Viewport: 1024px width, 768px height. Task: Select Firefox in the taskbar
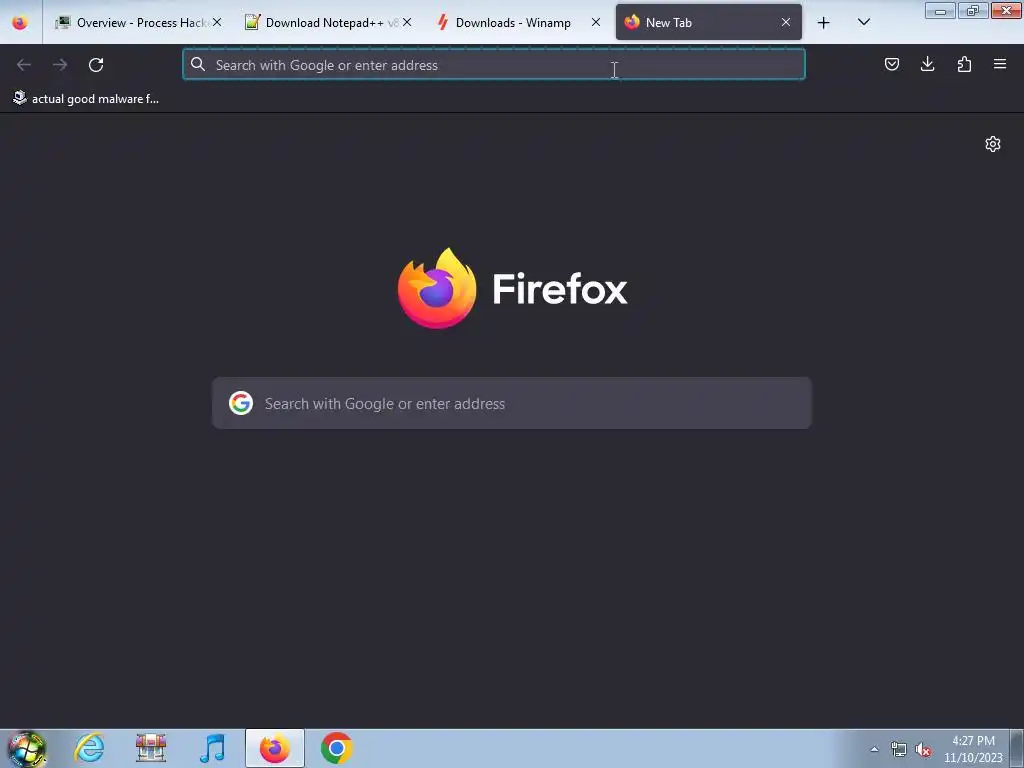tap(275, 748)
